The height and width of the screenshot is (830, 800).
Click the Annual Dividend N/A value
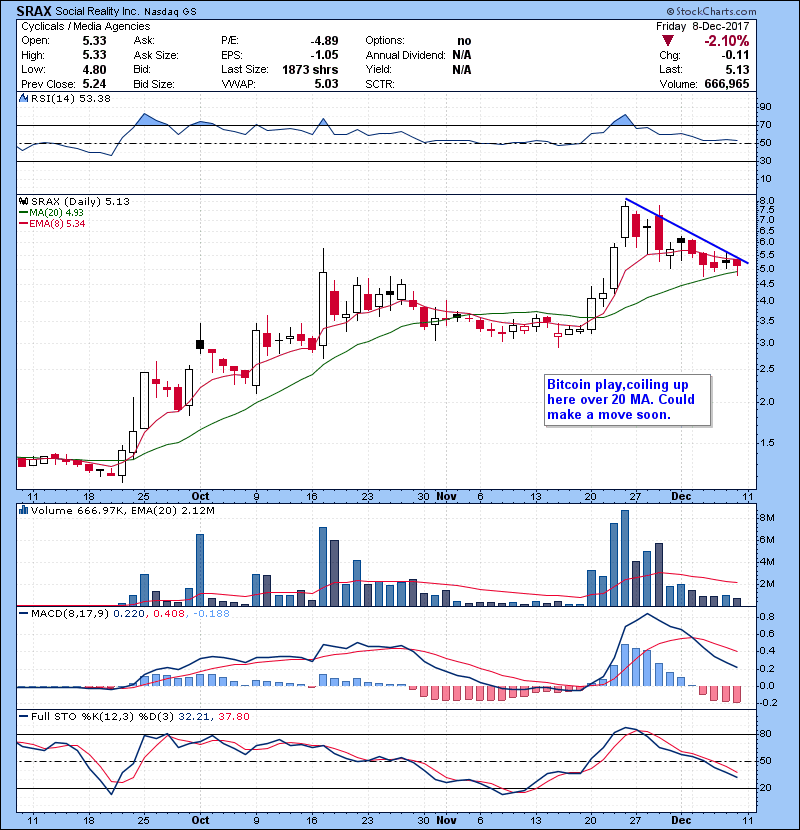pyautogui.click(x=462, y=55)
